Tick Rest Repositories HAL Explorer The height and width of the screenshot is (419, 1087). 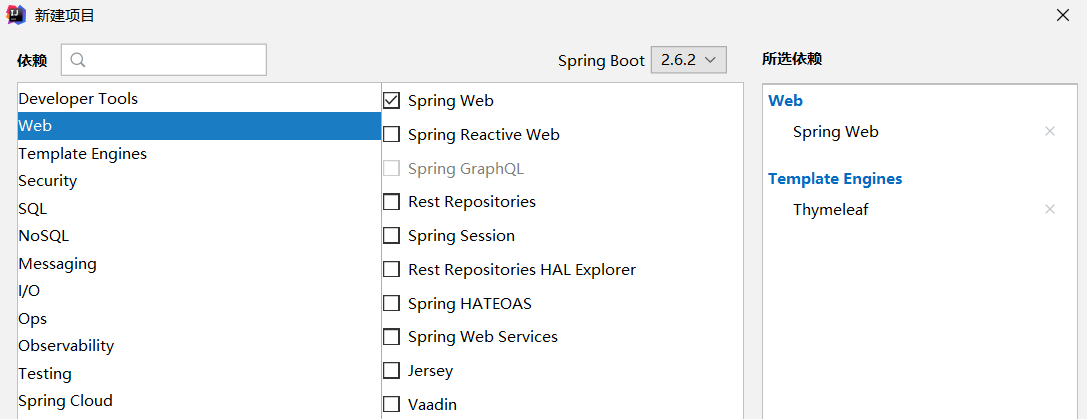tap(392, 269)
